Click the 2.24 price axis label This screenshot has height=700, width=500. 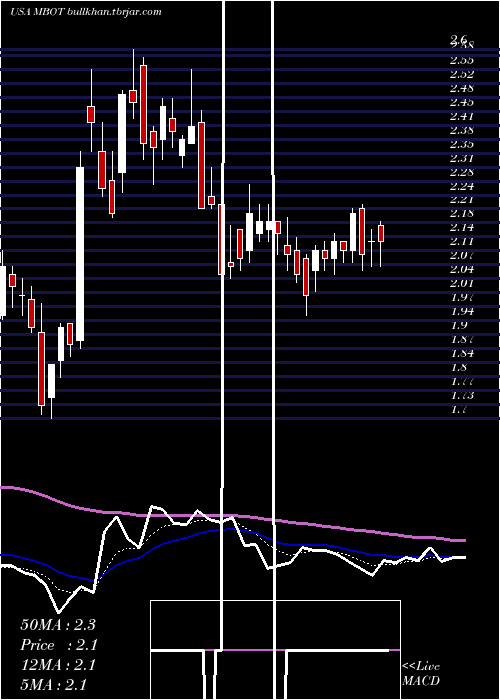click(x=462, y=186)
